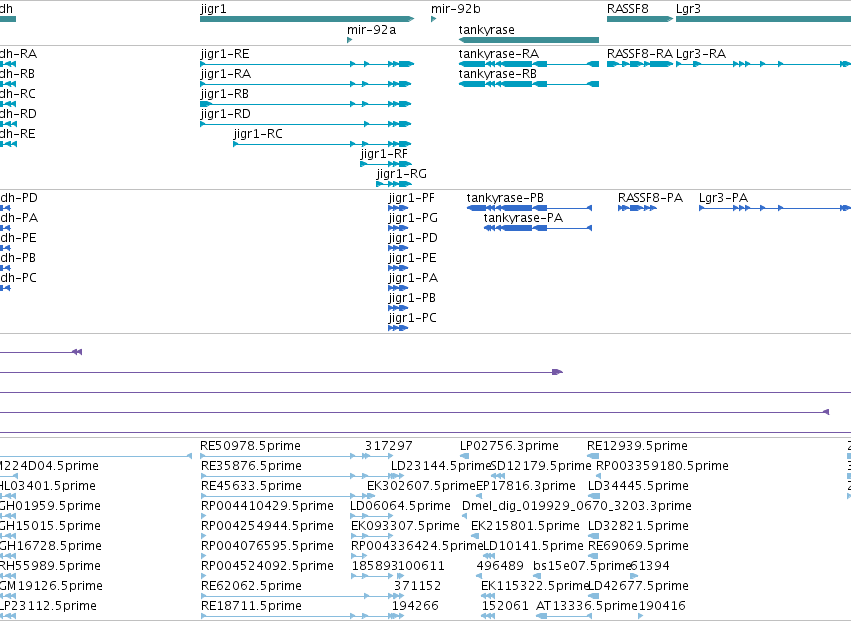851x621 pixels.
Task: Select the jigr1-PB protein label
Action: pyautogui.click(x=412, y=299)
